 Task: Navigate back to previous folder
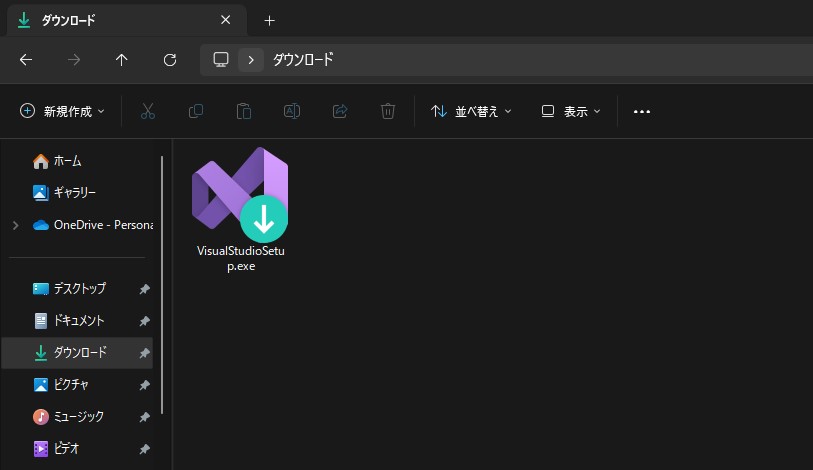click(x=26, y=60)
